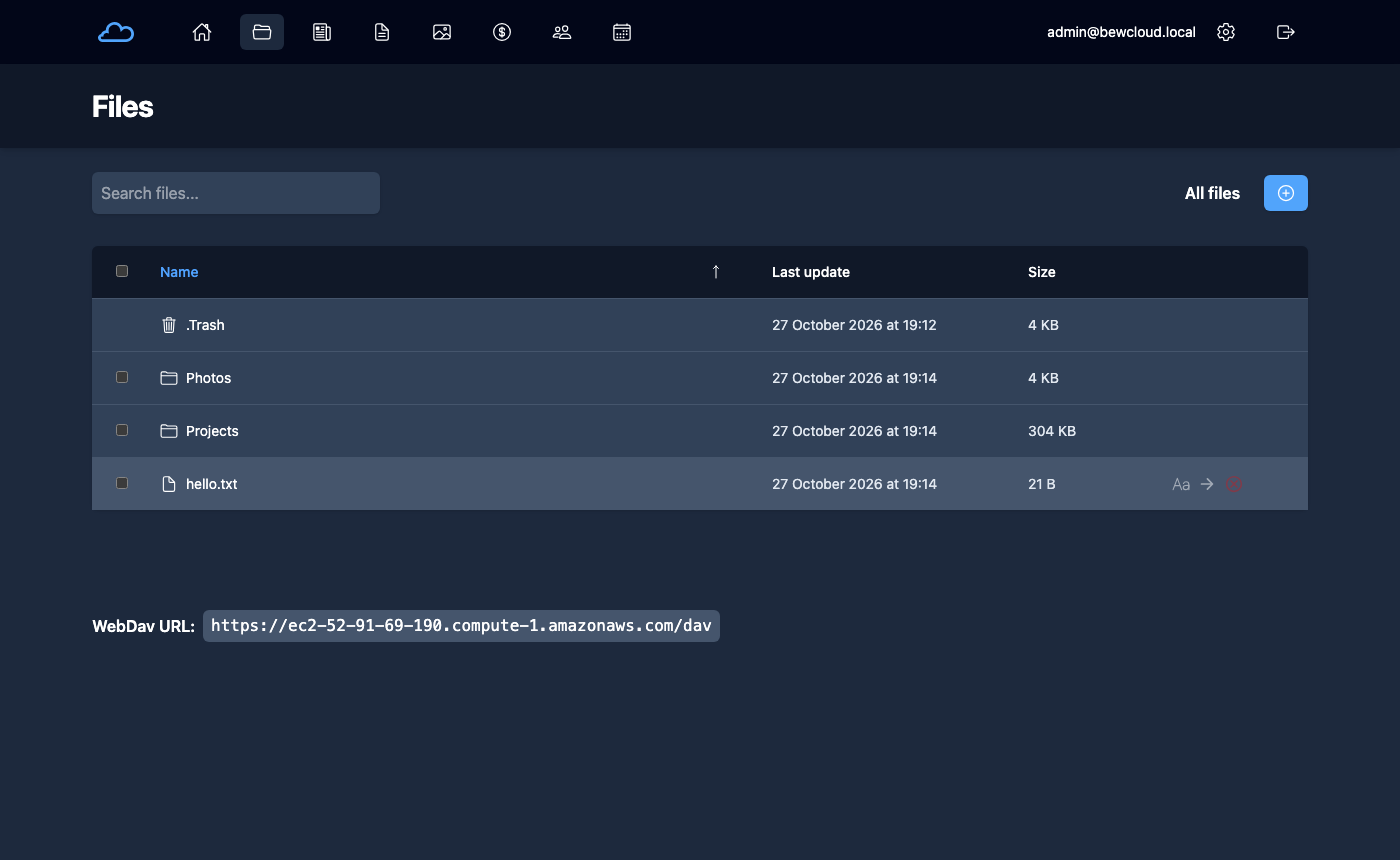Screen dimensions: 1400x860
Task: Click the 21 B size cell
Action: (1042, 484)
